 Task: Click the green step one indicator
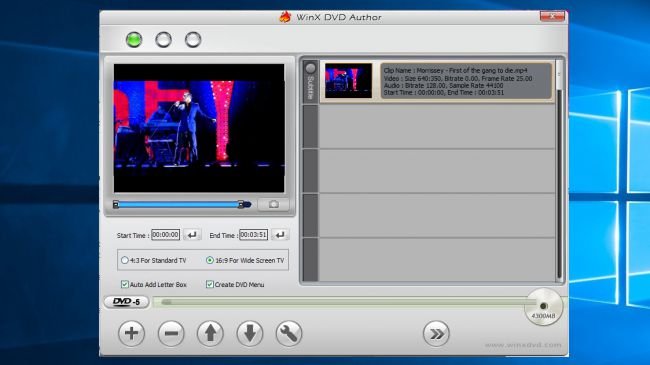point(134,40)
